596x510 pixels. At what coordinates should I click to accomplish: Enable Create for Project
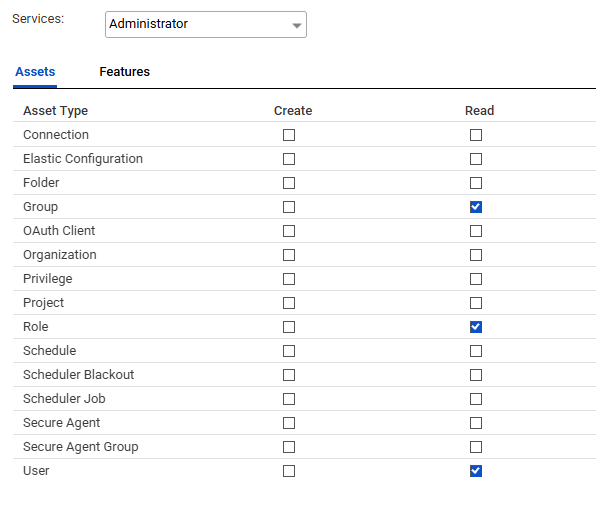[x=289, y=303]
